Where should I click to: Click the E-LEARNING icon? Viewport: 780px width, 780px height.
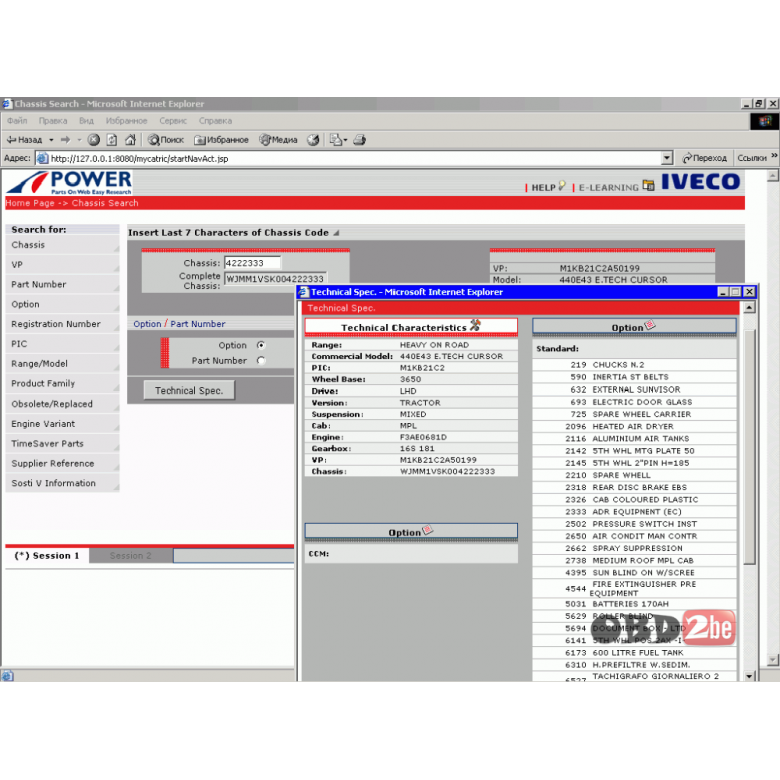click(648, 186)
